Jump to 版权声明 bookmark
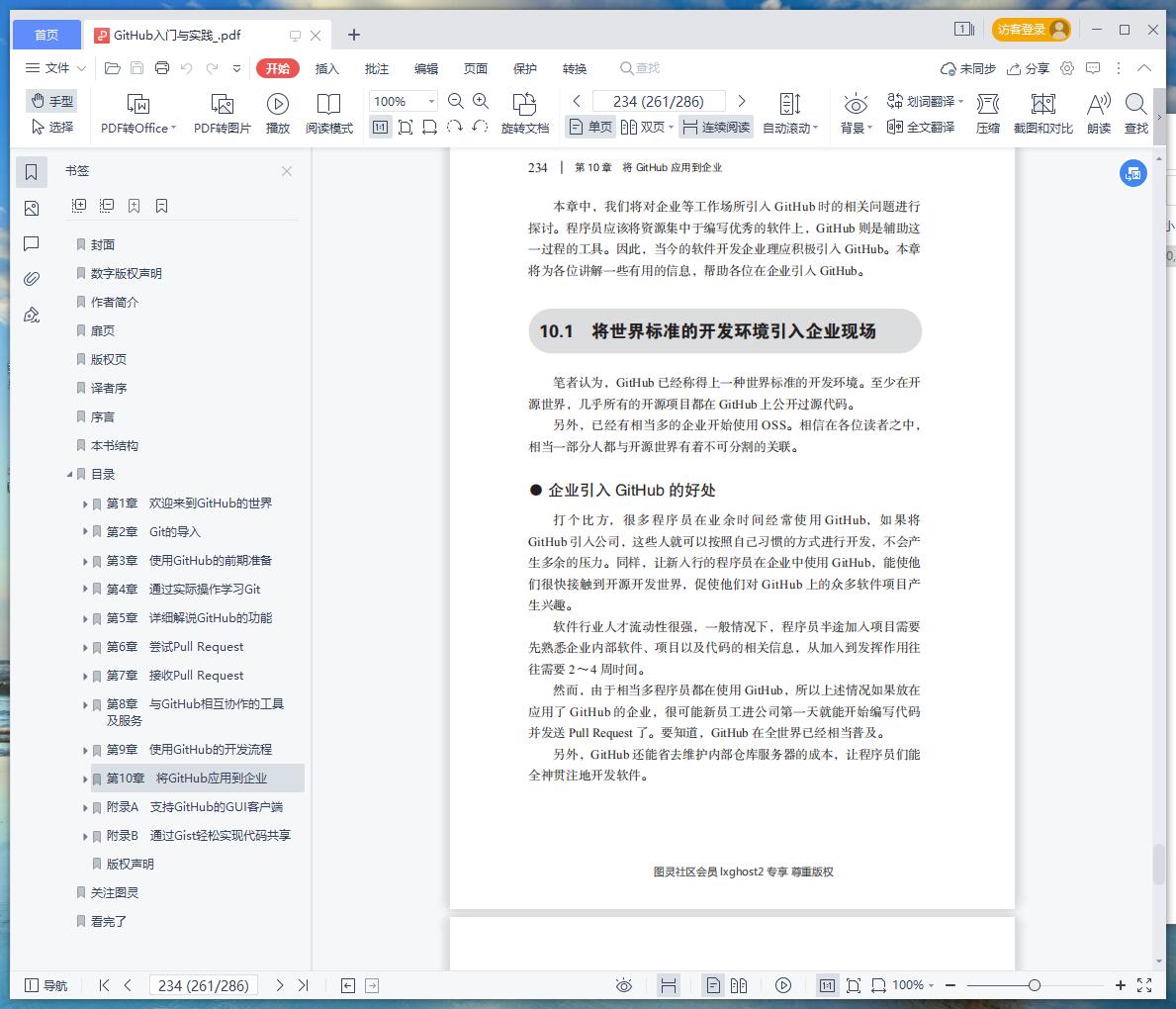Viewport: 1176px width, 1009px height. pos(130,865)
